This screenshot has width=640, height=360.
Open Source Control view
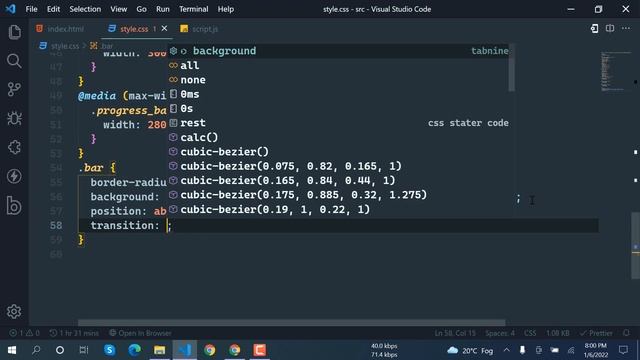[14, 89]
